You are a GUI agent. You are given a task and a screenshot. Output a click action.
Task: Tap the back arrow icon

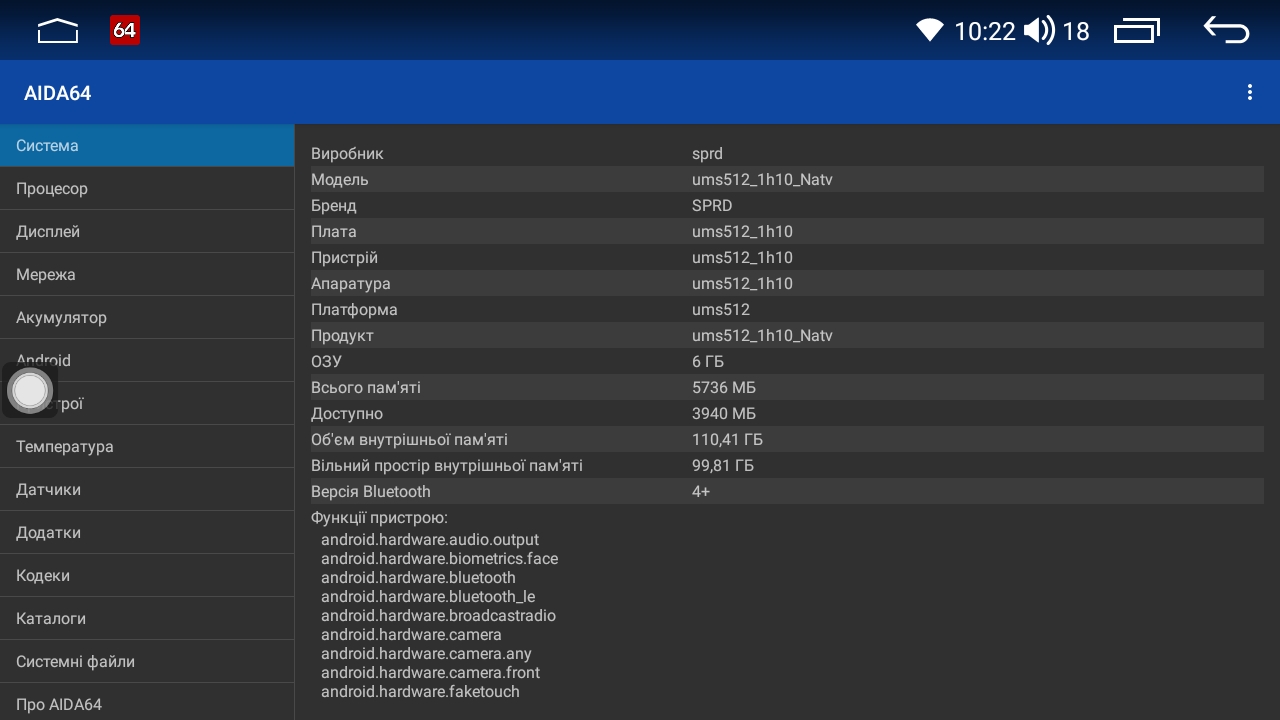click(x=1226, y=30)
